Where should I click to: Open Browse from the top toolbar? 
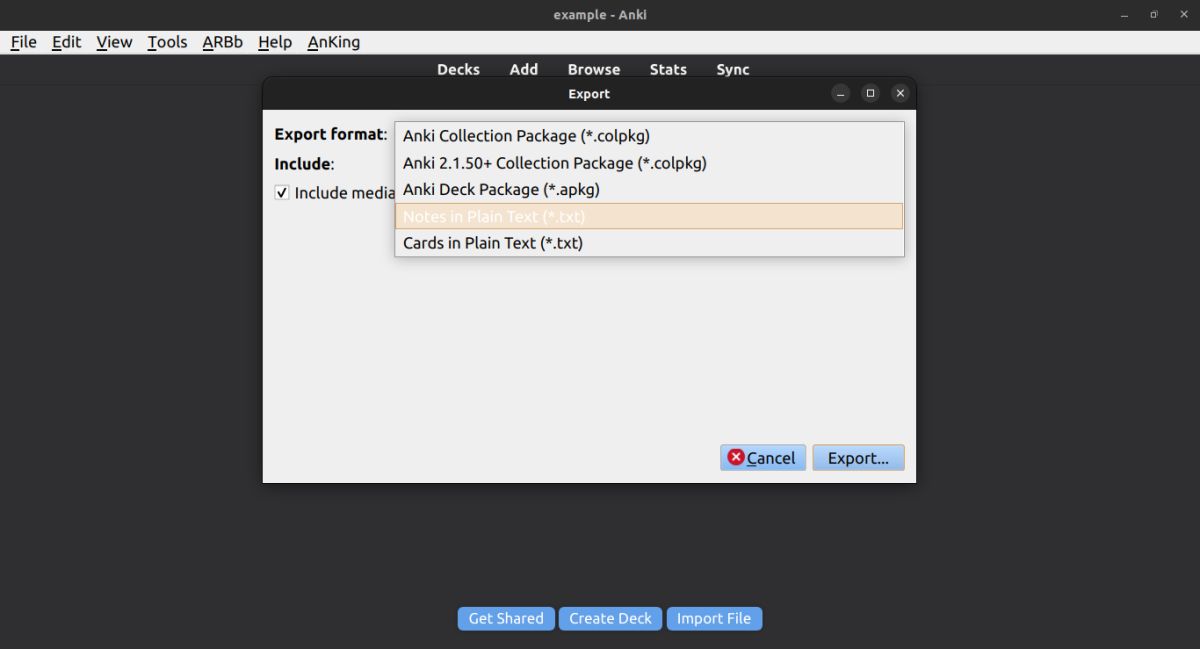click(x=594, y=69)
